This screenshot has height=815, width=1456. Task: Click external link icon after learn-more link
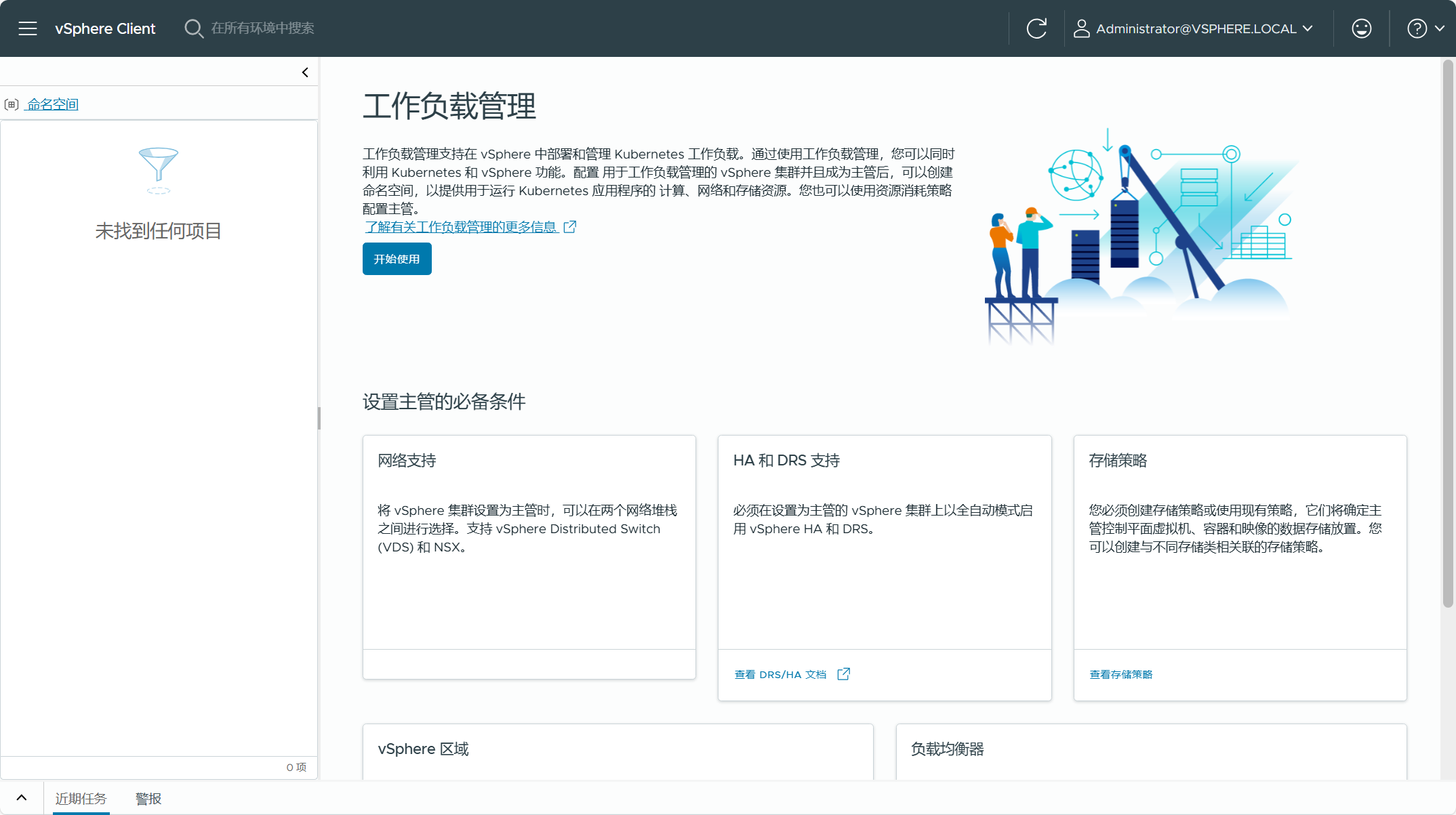[570, 227]
